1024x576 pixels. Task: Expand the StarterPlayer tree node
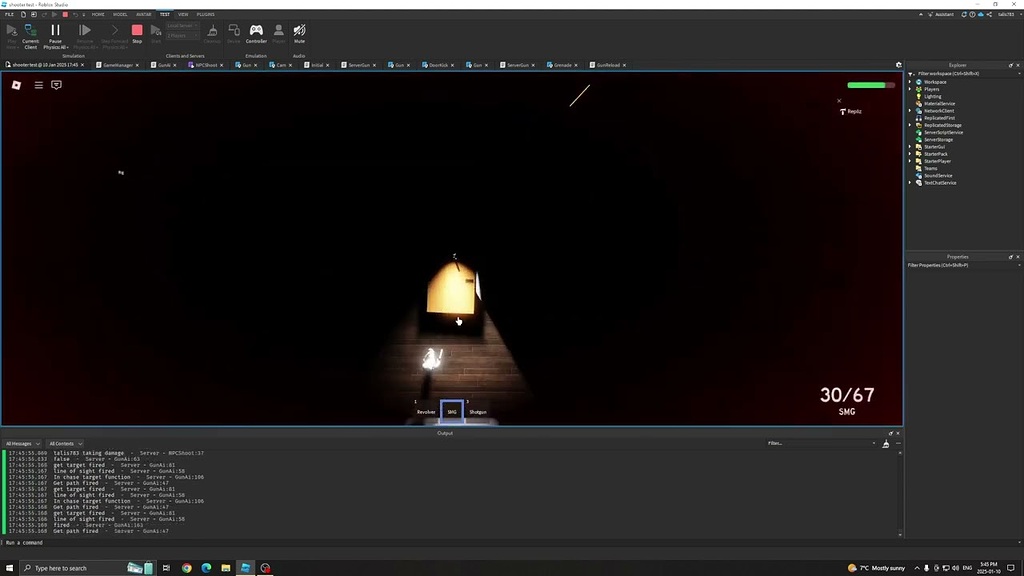910,161
